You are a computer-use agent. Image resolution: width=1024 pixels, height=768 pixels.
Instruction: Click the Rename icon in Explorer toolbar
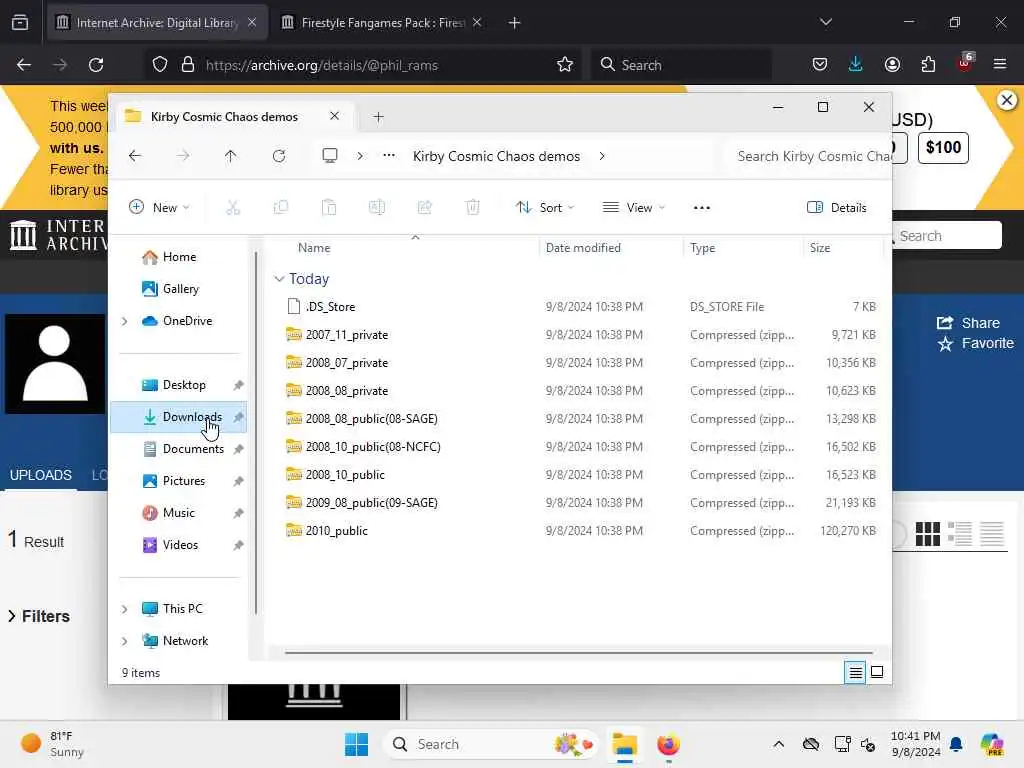(x=377, y=208)
